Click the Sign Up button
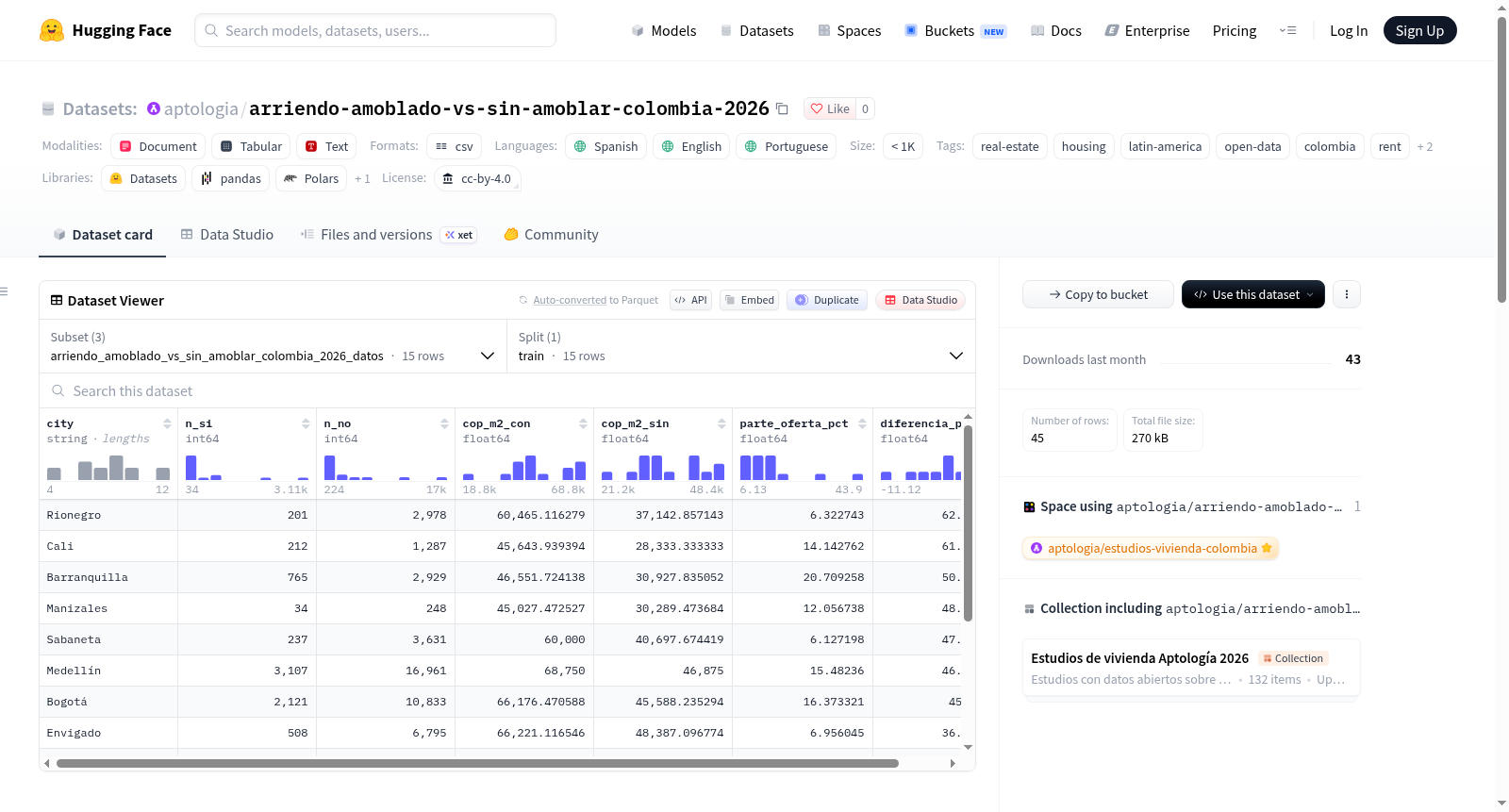This screenshot has height=812, width=1509. coord(1419,30)
